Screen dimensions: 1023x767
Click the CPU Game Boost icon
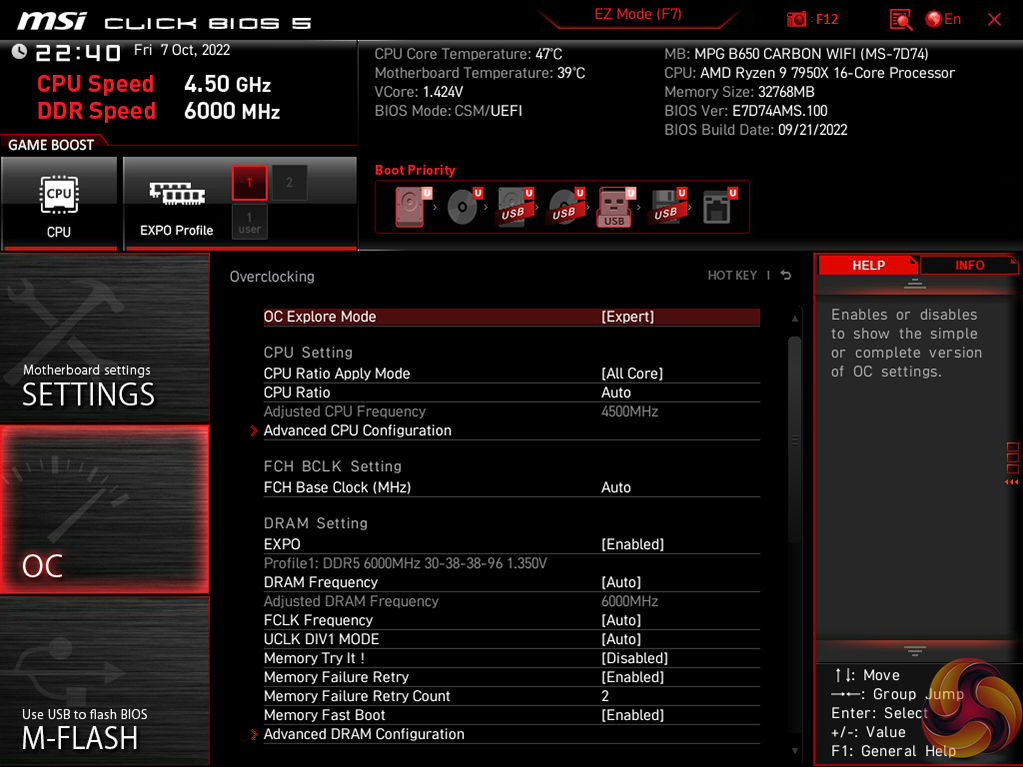click(x=59, y=203)
